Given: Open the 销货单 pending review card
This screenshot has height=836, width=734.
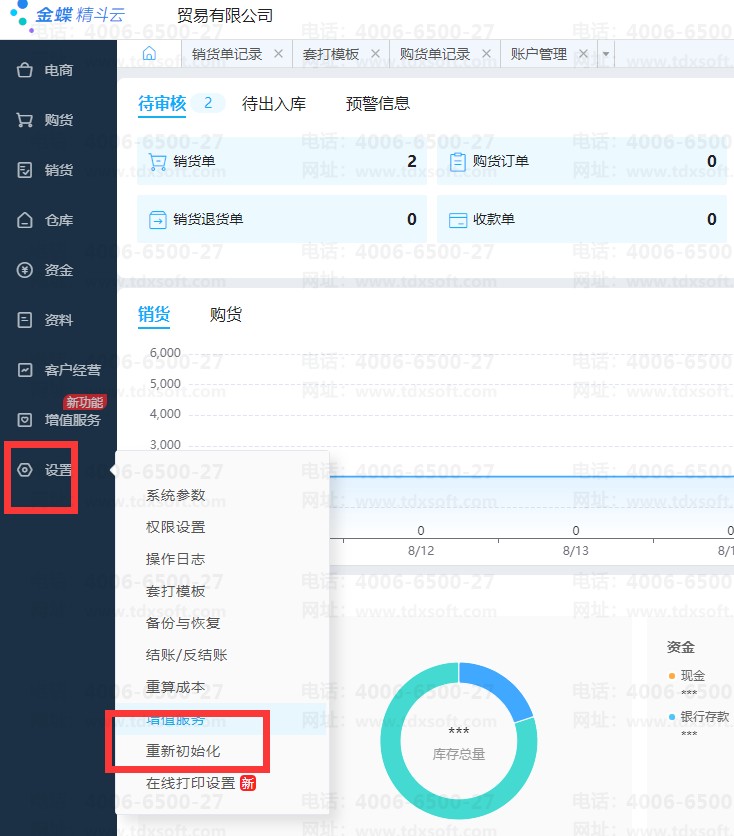Looking at the screenshot, I should [281, 162].
